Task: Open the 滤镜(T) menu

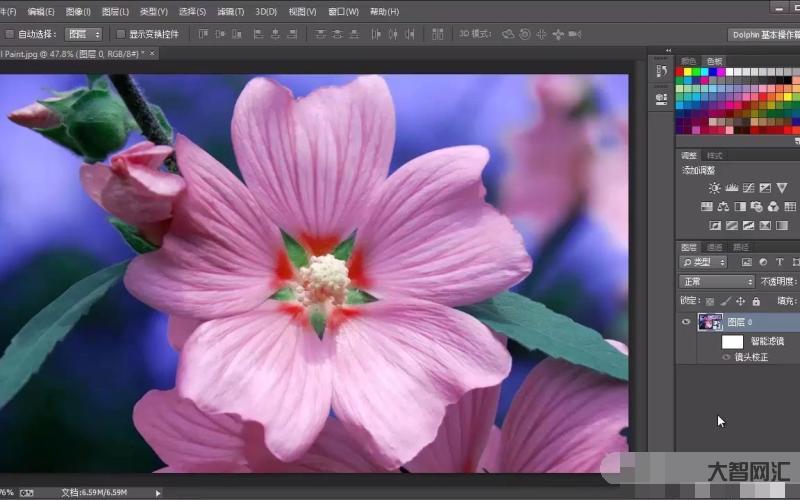Action: (230, 12)
